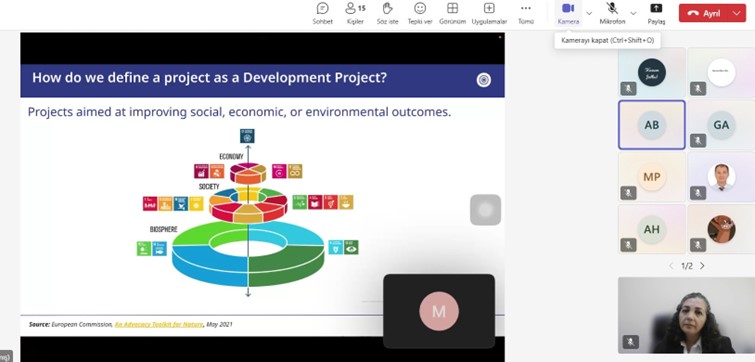
Task: Click the SDG icon atop the diagram arrow
Action: (247, 136)
